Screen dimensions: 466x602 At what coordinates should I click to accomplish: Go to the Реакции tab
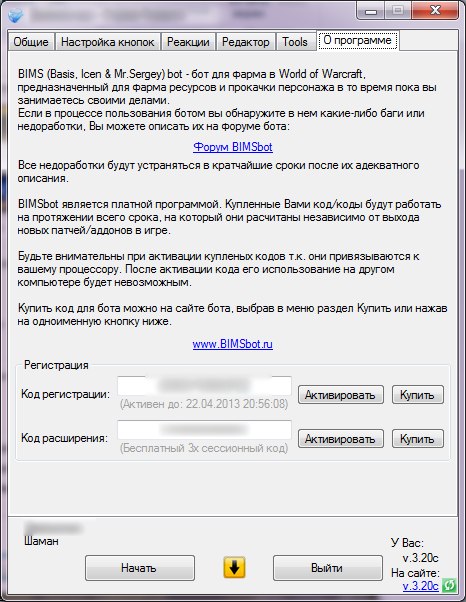(188, 41)
